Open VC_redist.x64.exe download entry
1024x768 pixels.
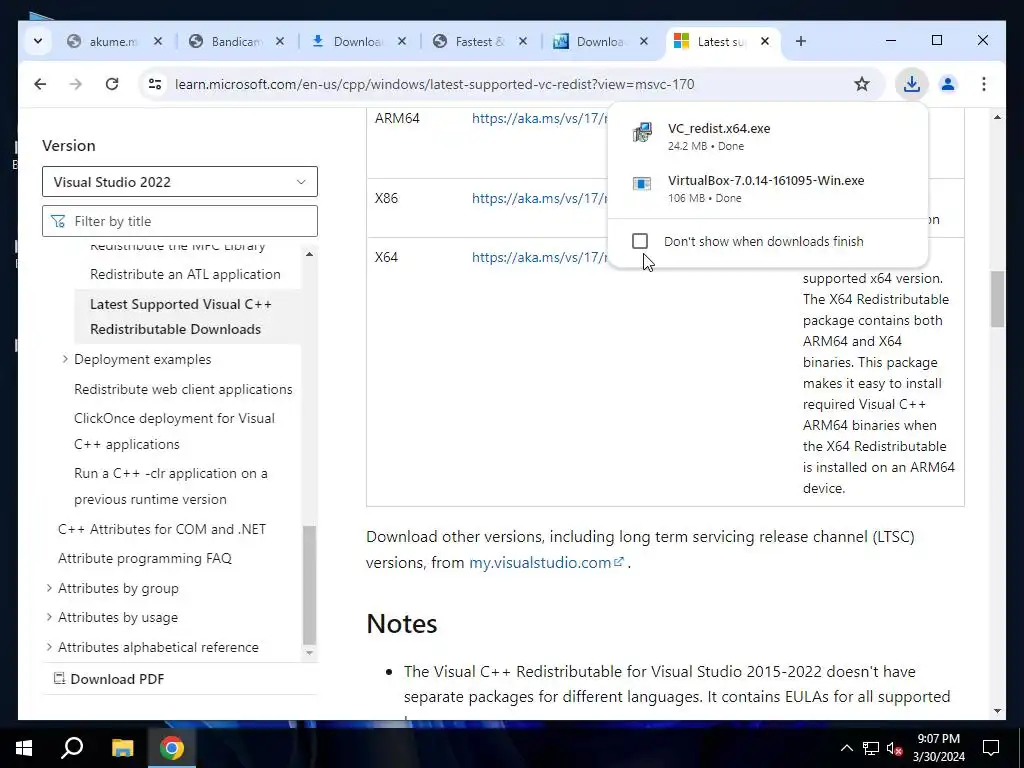pyautogui.click(x=767, y=136)
